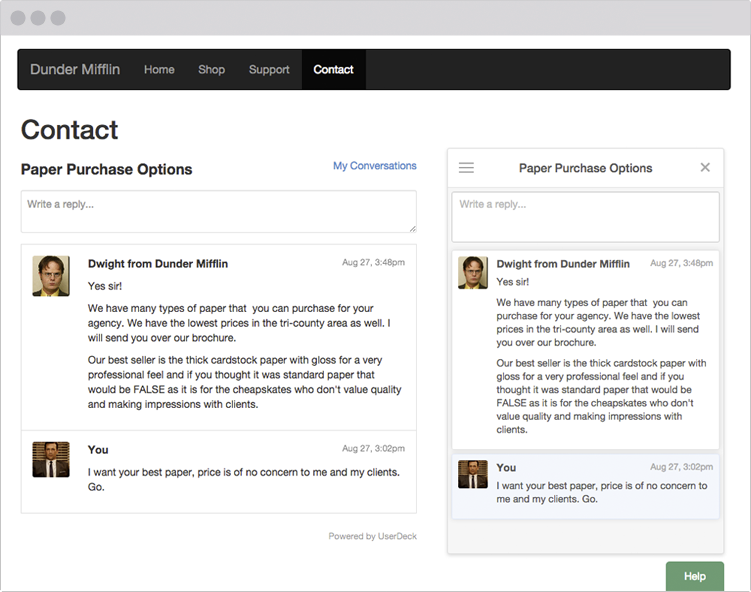Screen dimensions: 751x592
Task: Click the "Aug 27, 3:02pm" timestamp on main page
Action: pos(373,448)
